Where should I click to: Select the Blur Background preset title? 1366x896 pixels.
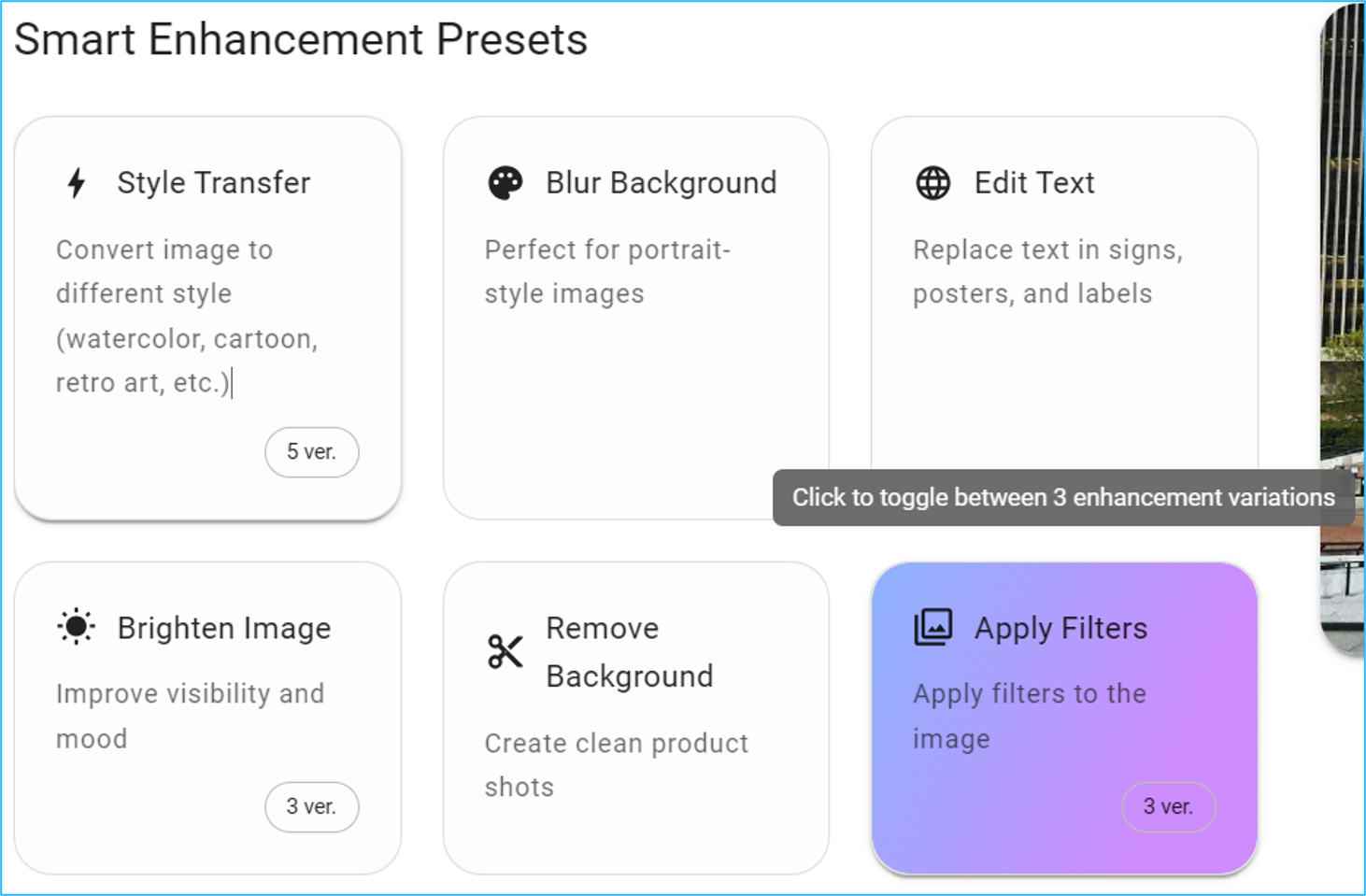tap(662, 183)
